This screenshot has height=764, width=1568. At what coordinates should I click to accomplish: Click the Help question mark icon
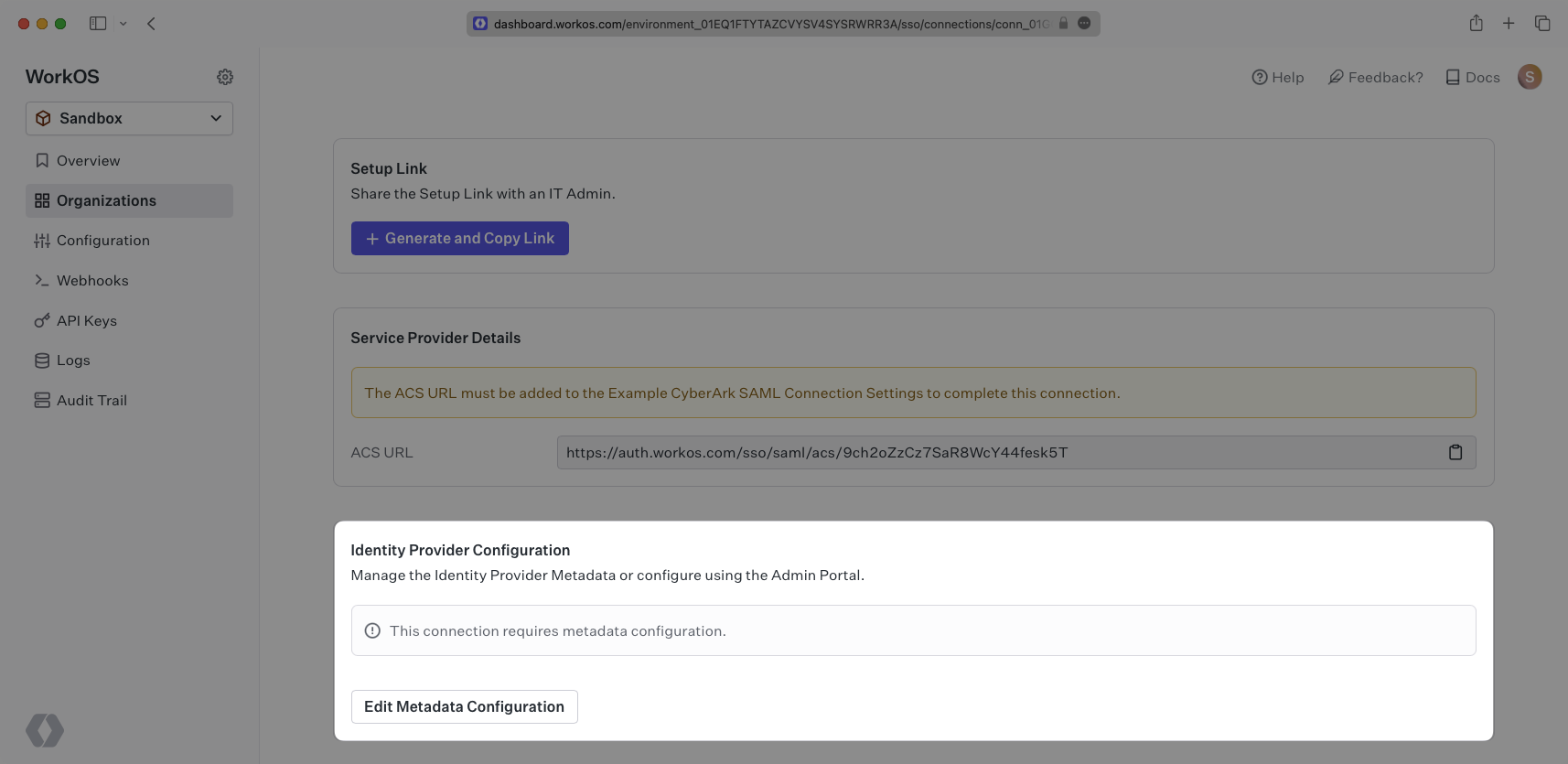(x=1260, y=77)
